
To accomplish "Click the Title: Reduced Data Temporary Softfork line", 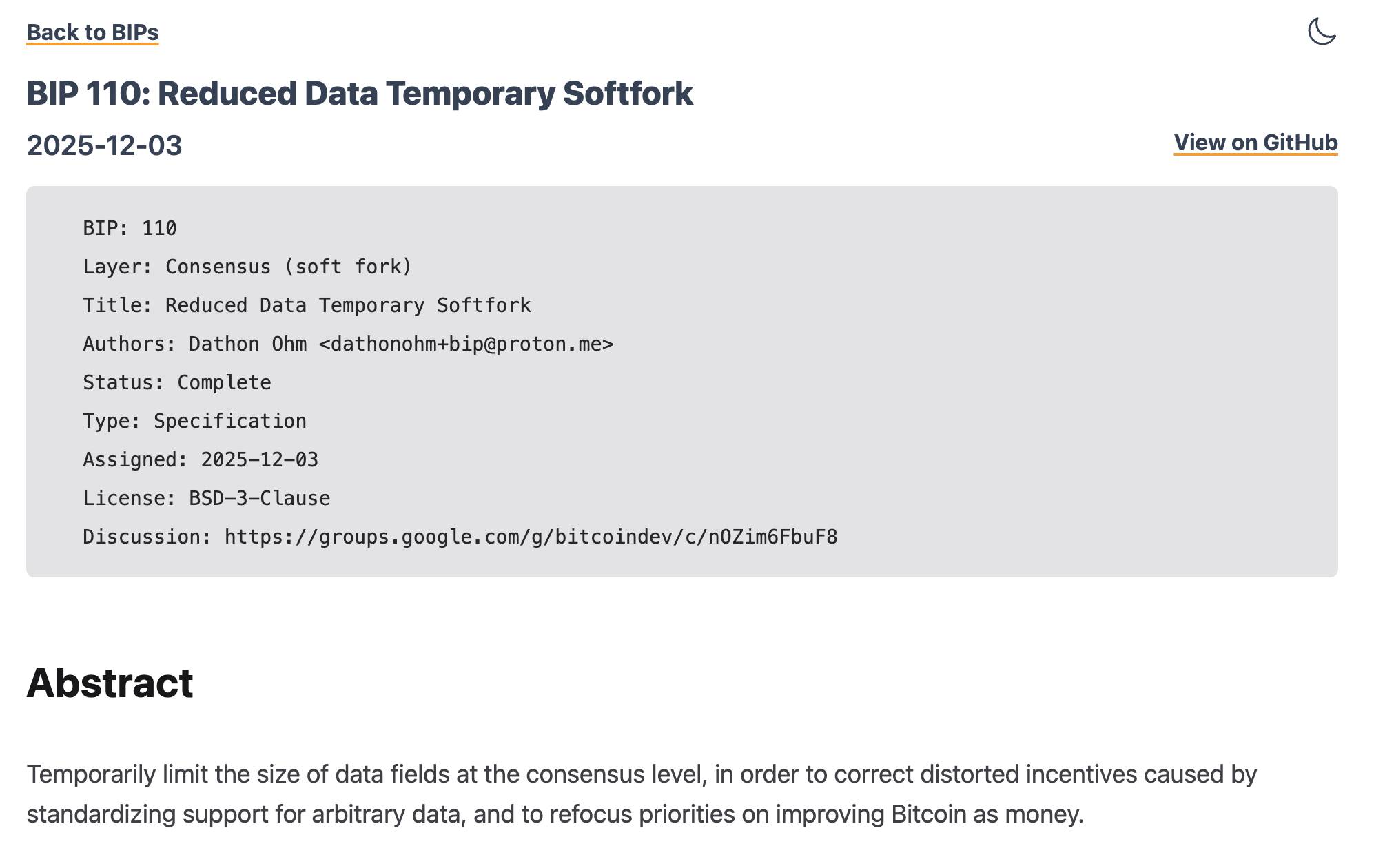I will (307, 305).
